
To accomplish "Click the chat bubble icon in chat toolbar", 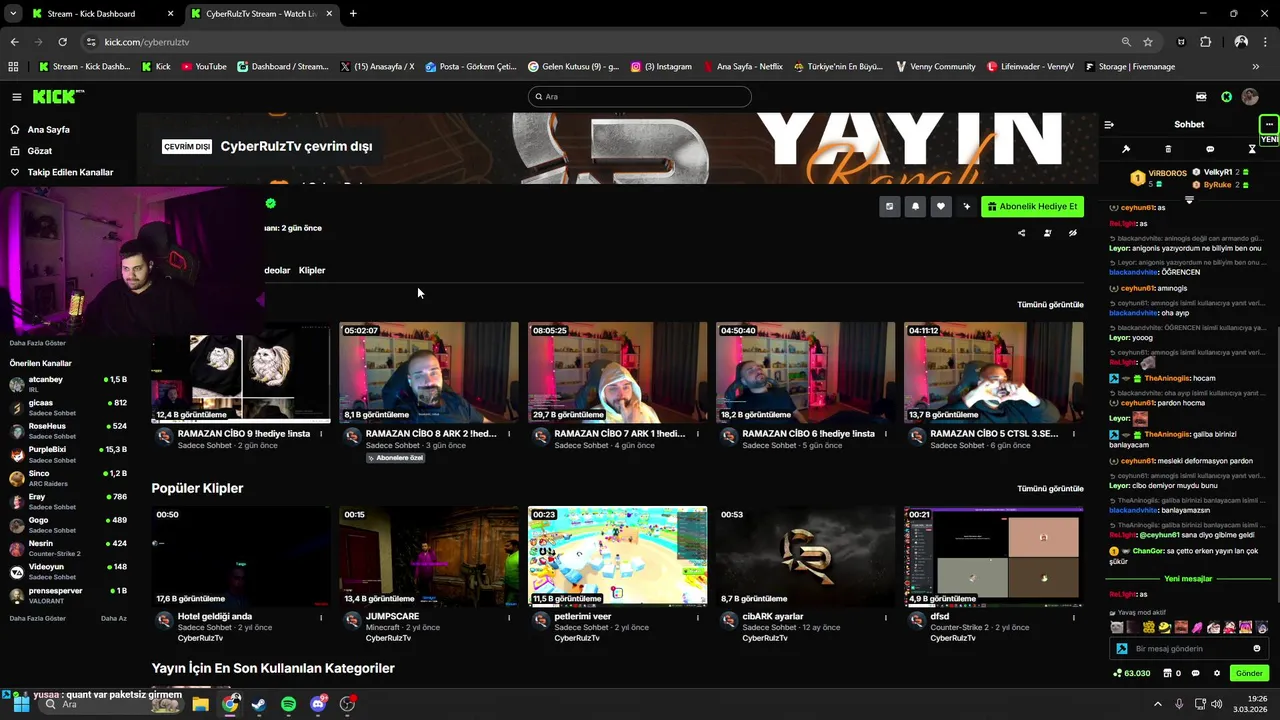I will pos(1210,149).
